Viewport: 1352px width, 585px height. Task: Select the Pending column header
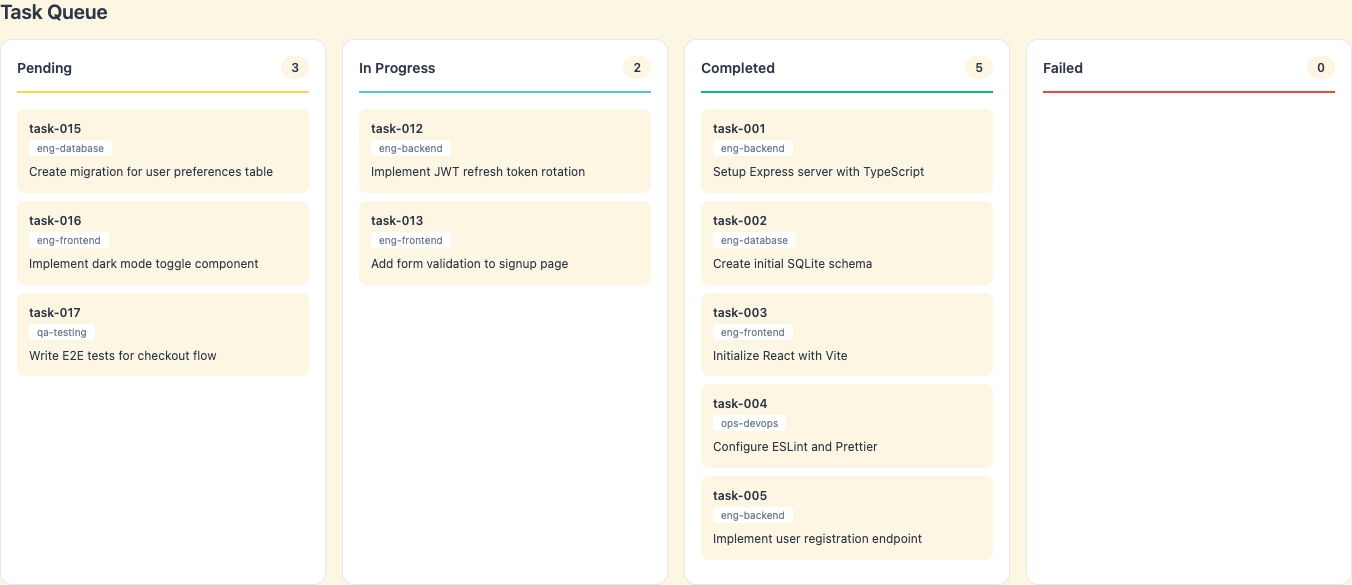(x=45, y=67)
